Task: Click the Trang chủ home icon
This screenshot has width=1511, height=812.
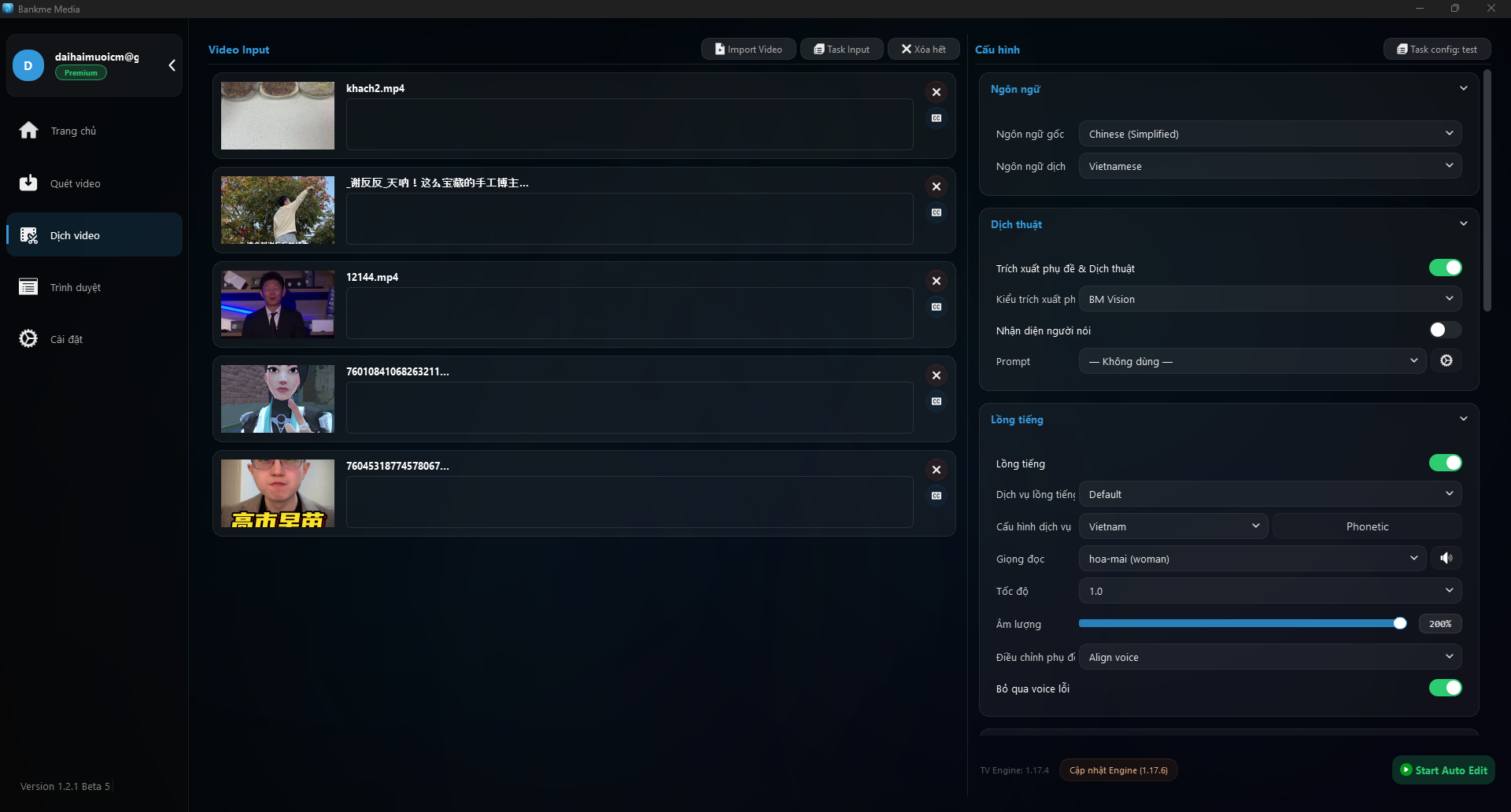Action: point(29,131)
